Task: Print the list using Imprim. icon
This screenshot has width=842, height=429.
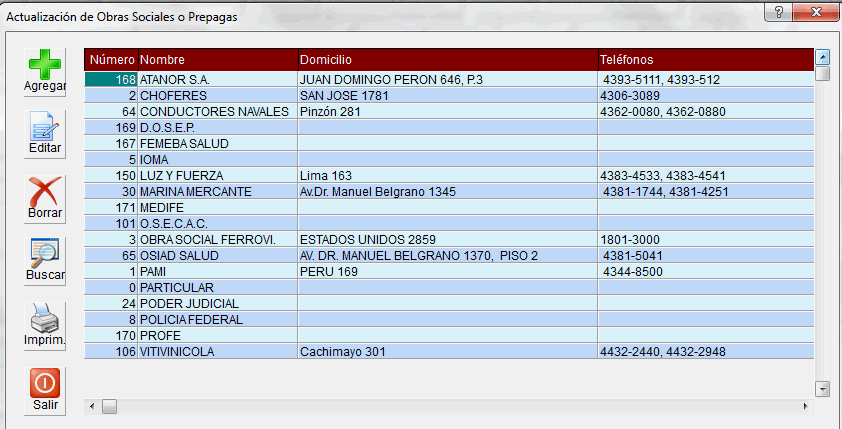Action: pos(45,326)
